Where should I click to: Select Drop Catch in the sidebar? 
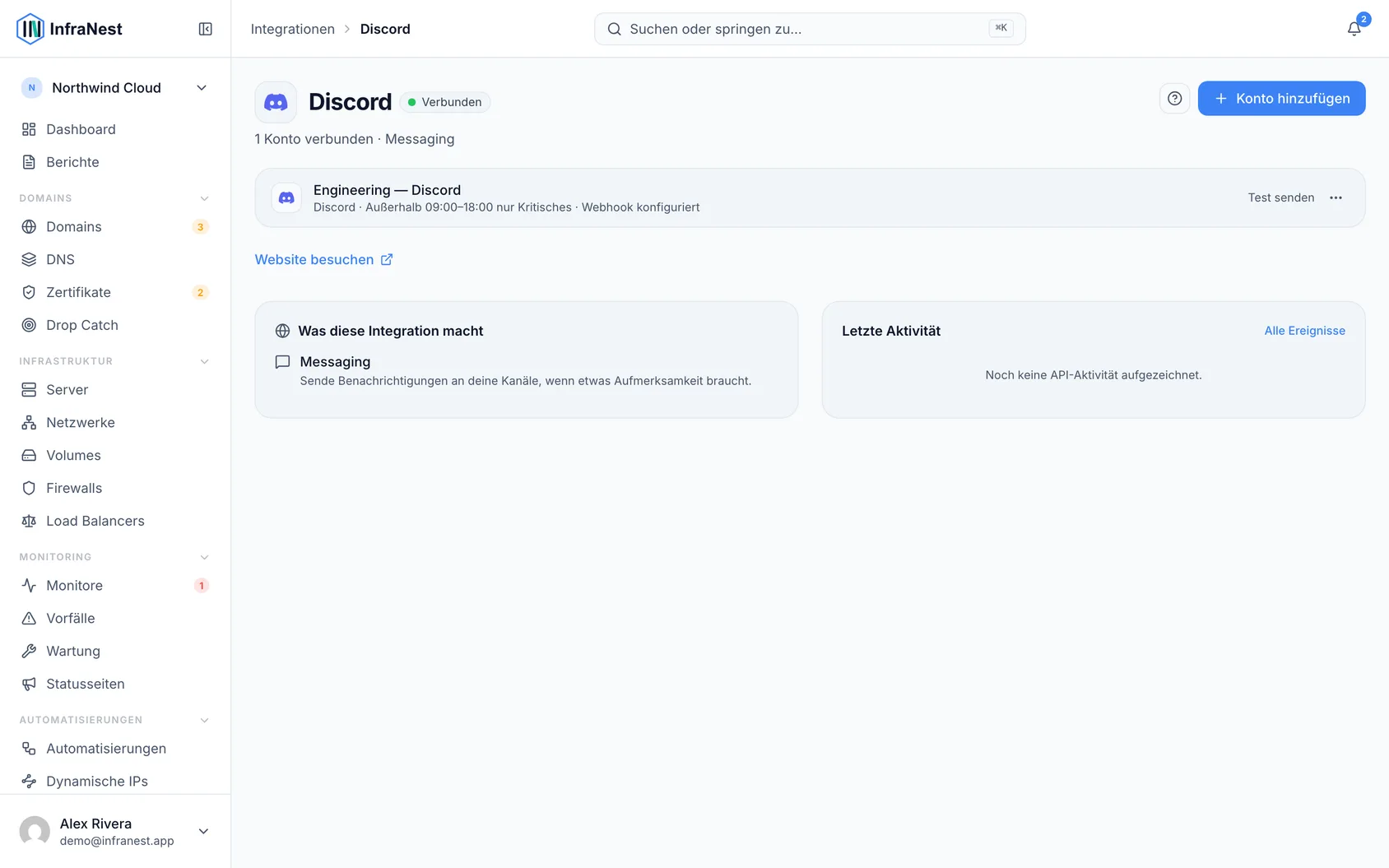[x=115, y=325]
